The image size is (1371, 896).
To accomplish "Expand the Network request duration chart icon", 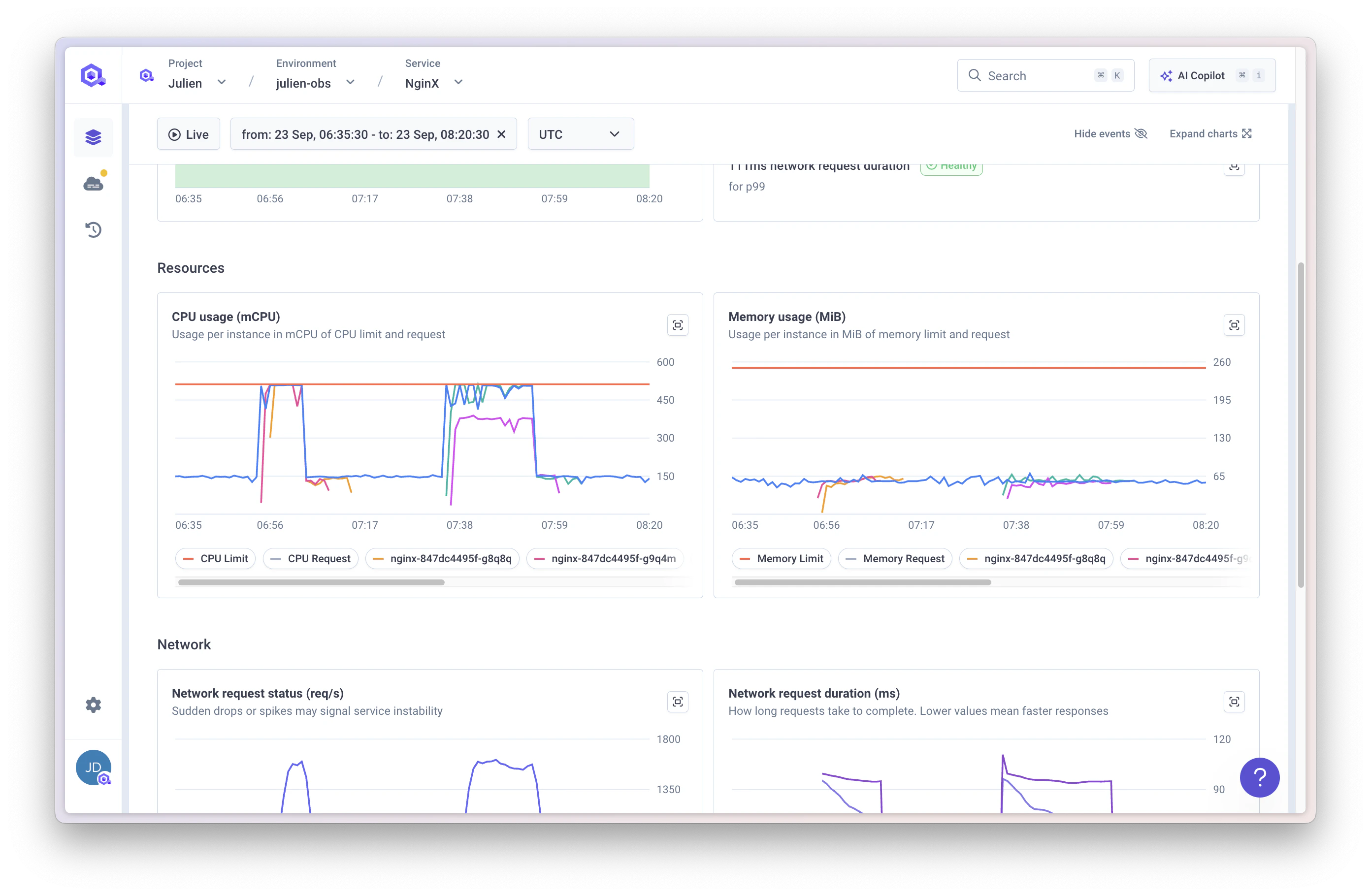I will pyautogui.click(x=1234, y=702).
